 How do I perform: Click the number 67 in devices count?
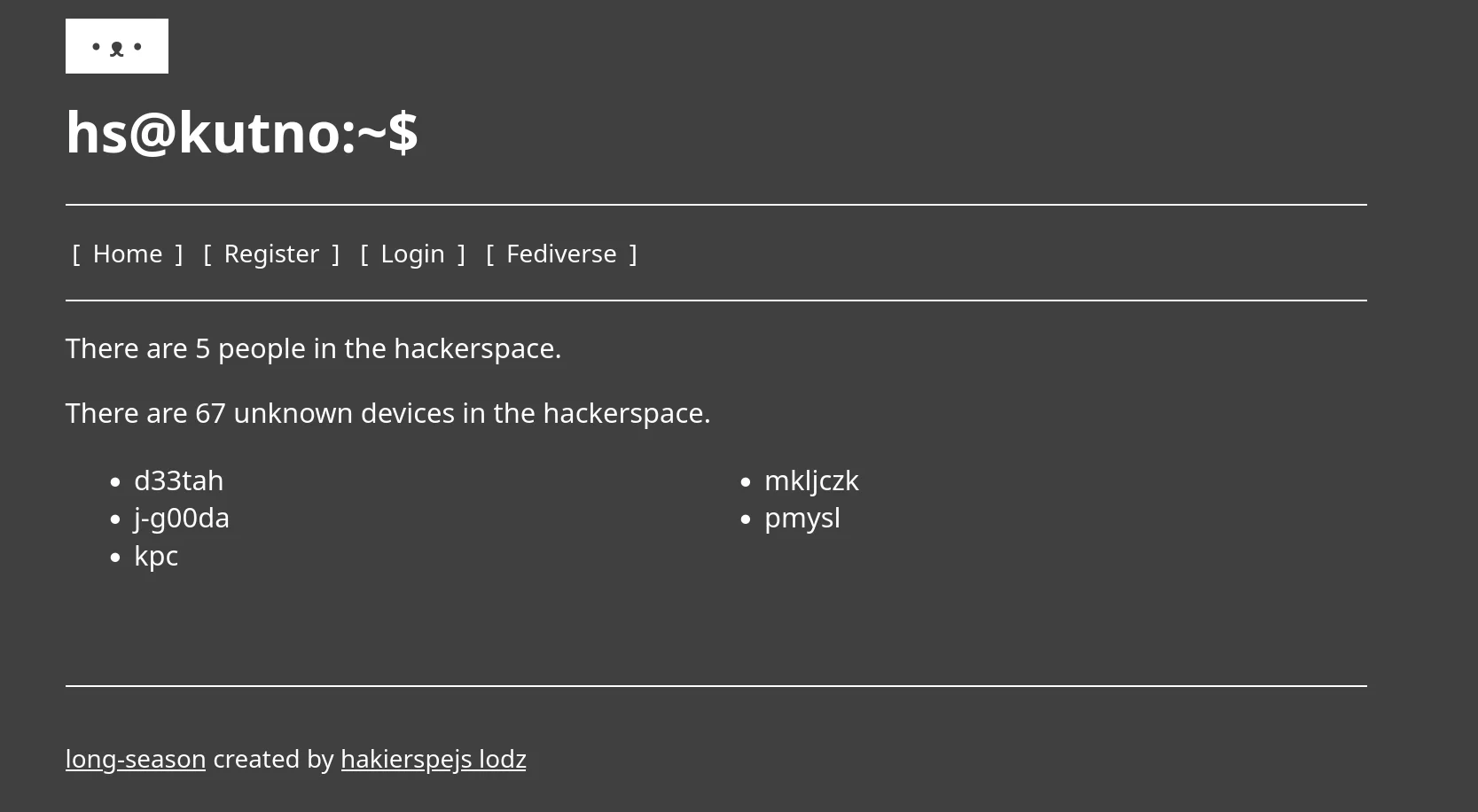(210, 413)
